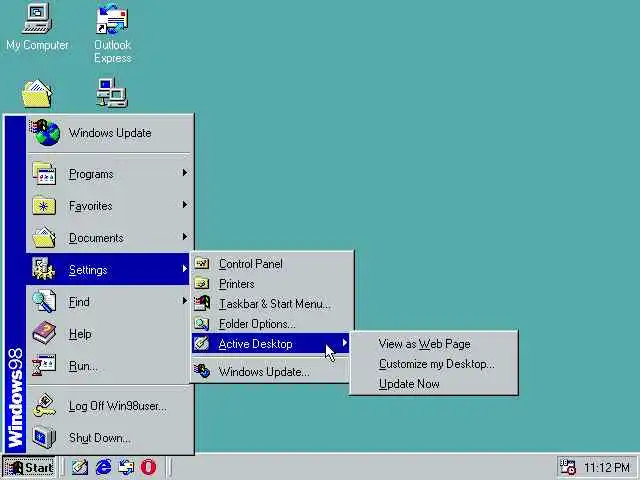The height and width of the screenshot is (480, 640).
Task: Click the Run window icon
Action: point(44,365)
